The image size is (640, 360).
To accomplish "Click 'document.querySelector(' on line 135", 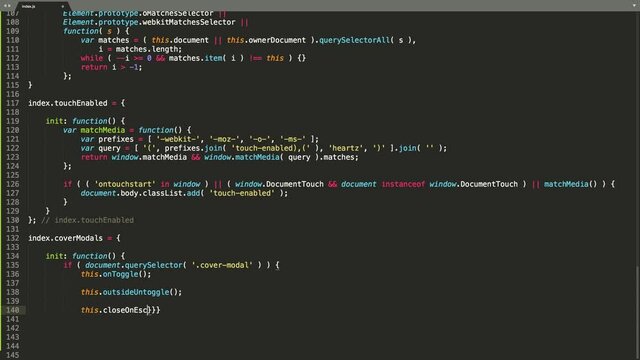I will coord(136,264).
